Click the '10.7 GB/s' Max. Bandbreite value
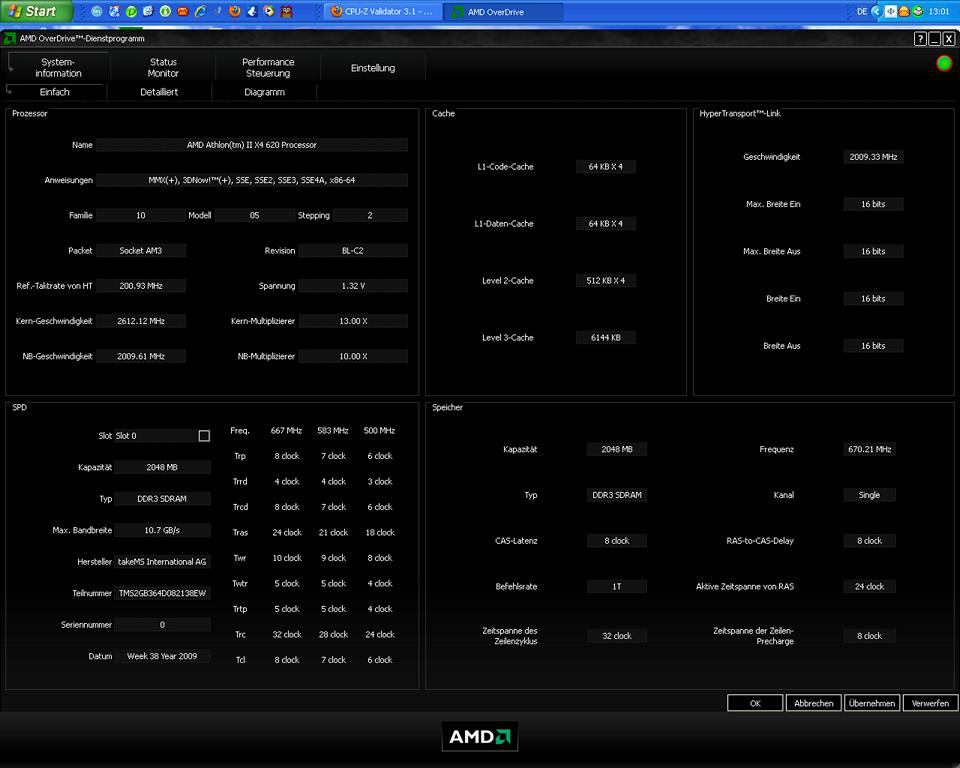The image size is (960, 768). [x=162, y=530]
